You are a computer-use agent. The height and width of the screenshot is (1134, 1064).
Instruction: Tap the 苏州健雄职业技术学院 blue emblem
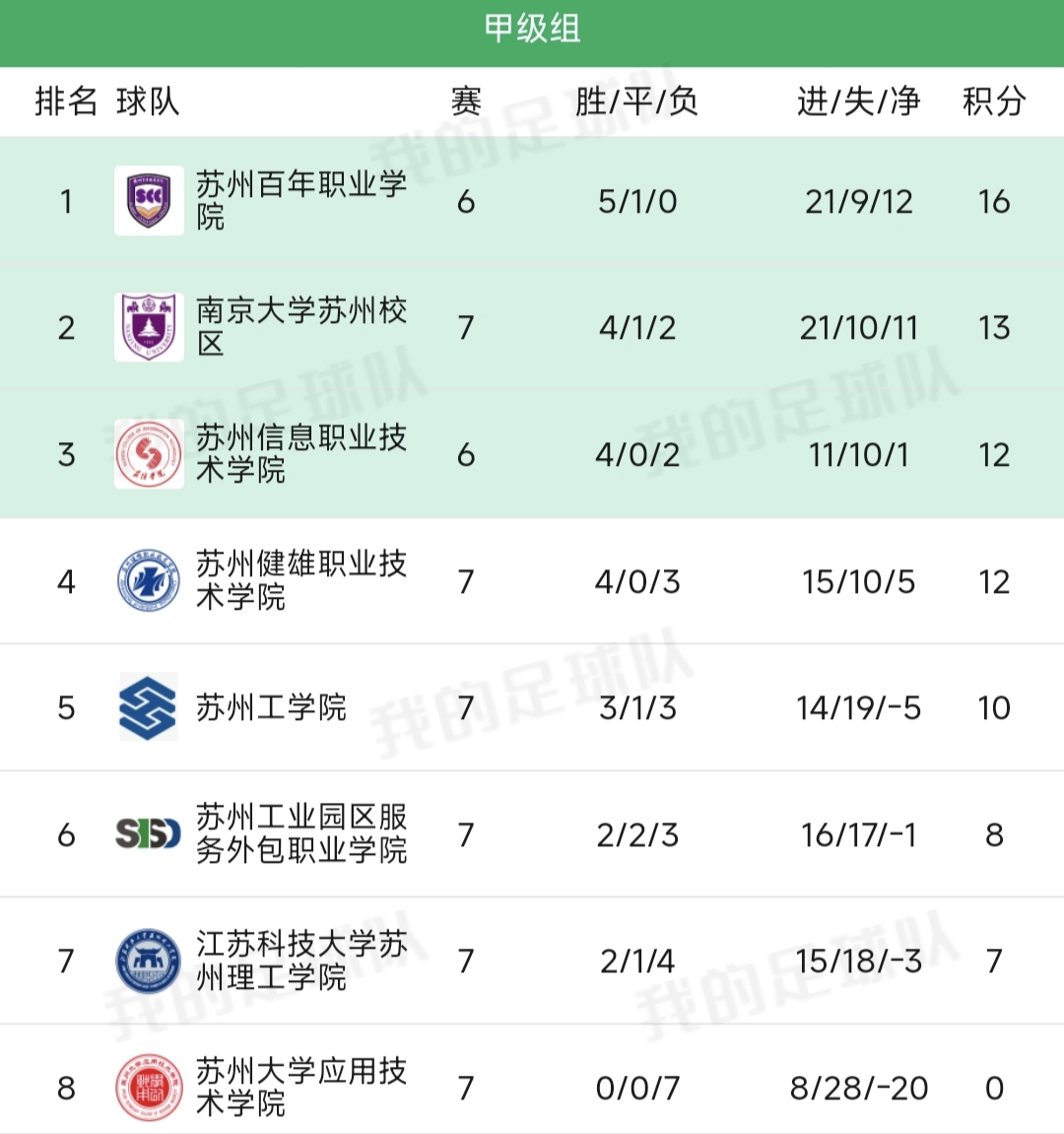[x=149, y=581]
